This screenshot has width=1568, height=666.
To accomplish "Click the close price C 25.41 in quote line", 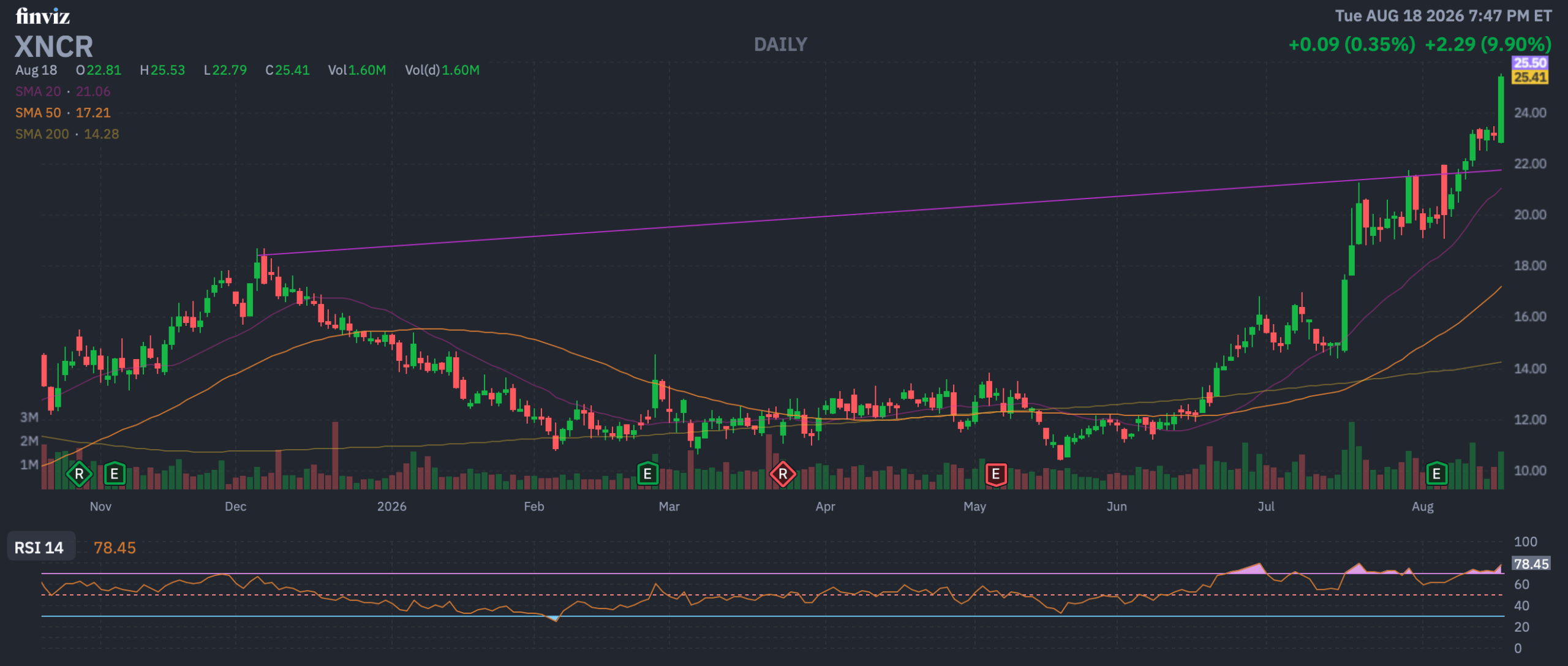I will pos(288,70).
